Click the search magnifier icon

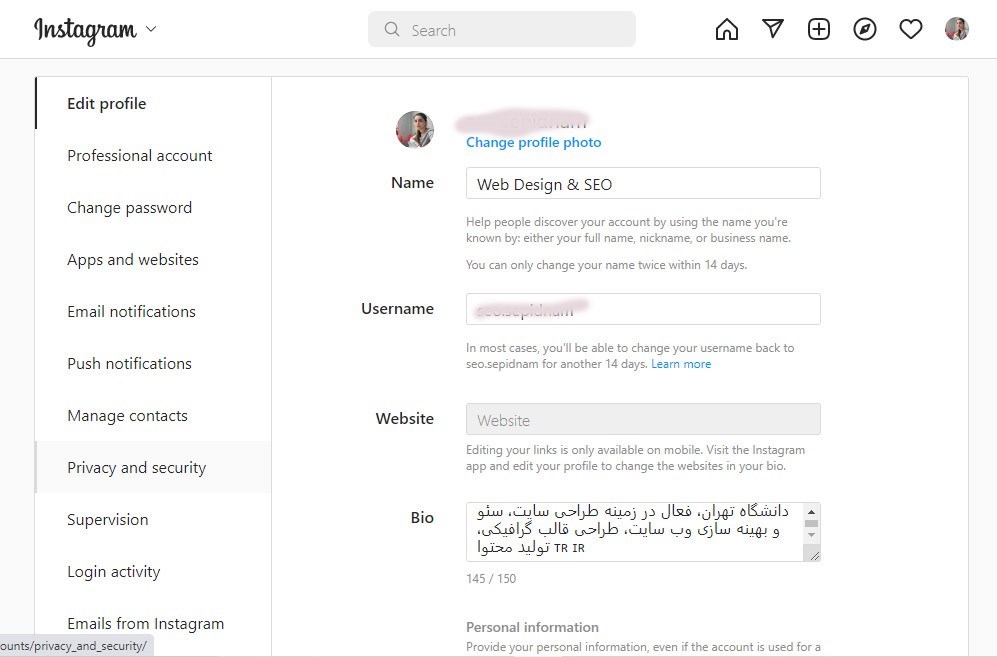[x=392, y=30]
